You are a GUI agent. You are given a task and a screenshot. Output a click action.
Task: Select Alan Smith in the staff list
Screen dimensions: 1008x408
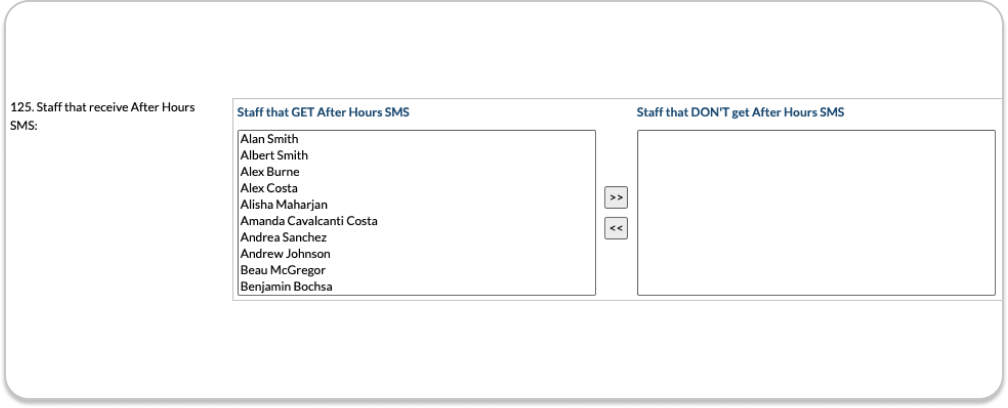click(x=269, y=139)
